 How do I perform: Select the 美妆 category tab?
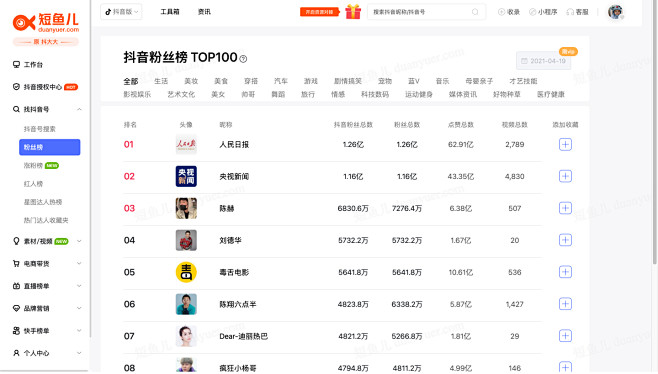pos(191,81)
